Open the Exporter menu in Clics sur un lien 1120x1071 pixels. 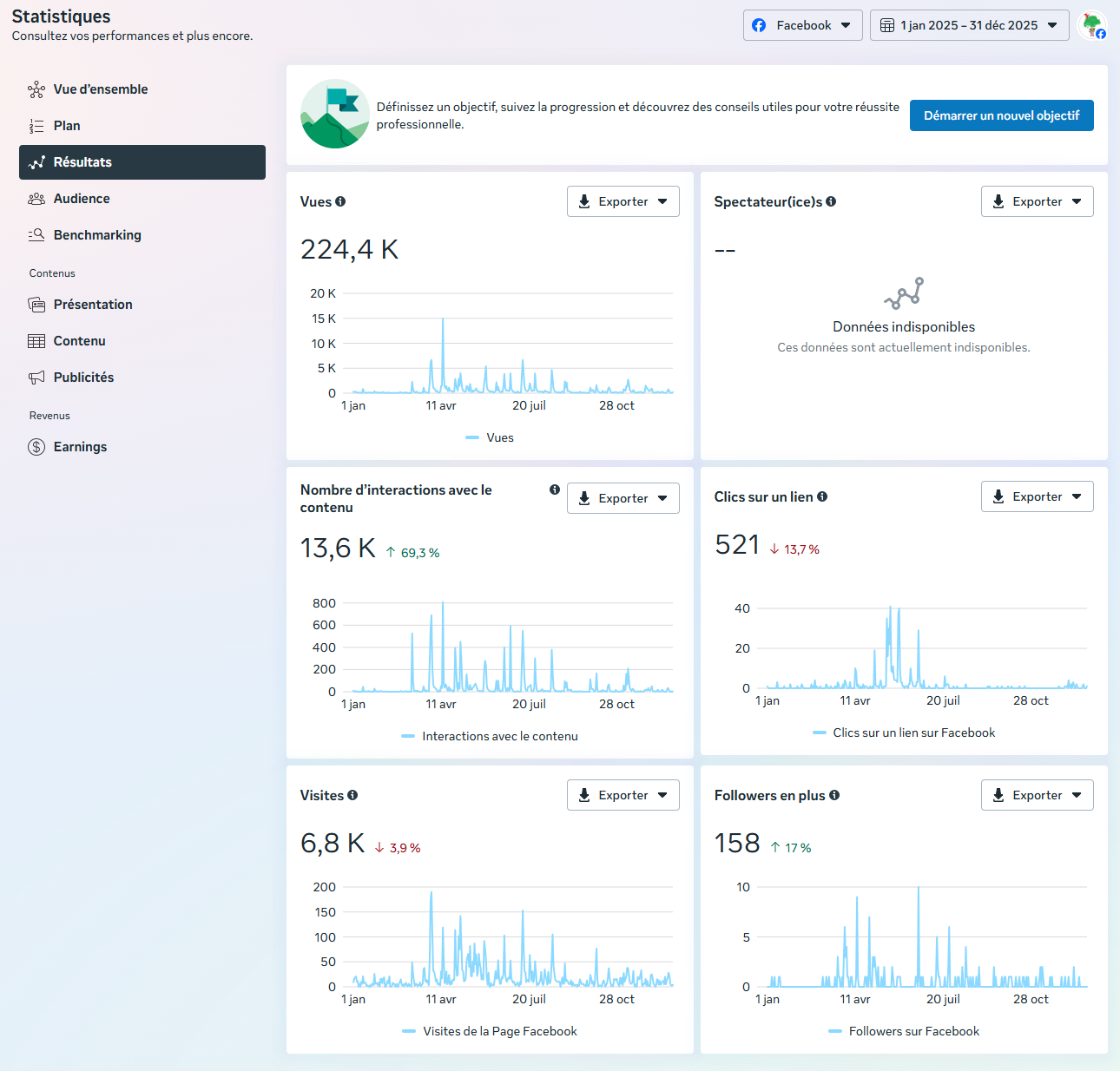click(1037, 496)
